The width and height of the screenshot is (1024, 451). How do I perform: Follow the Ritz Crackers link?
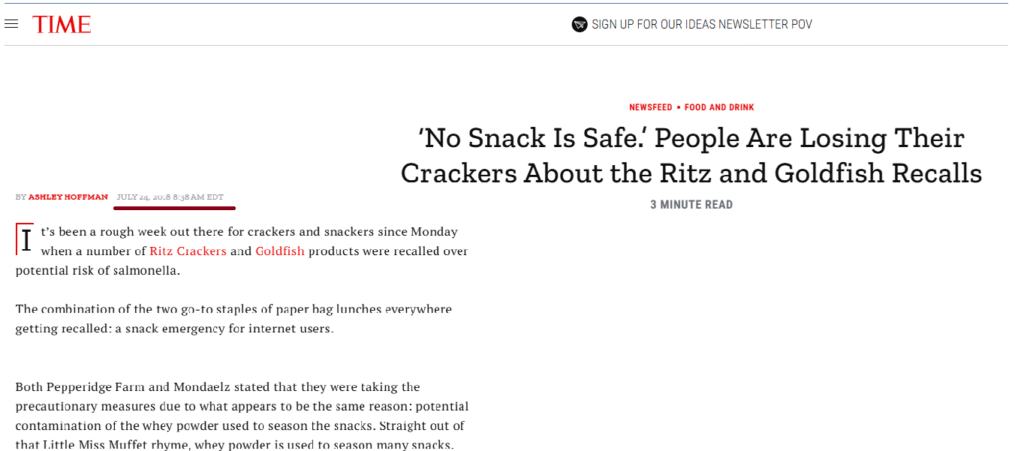click(188, 251)
